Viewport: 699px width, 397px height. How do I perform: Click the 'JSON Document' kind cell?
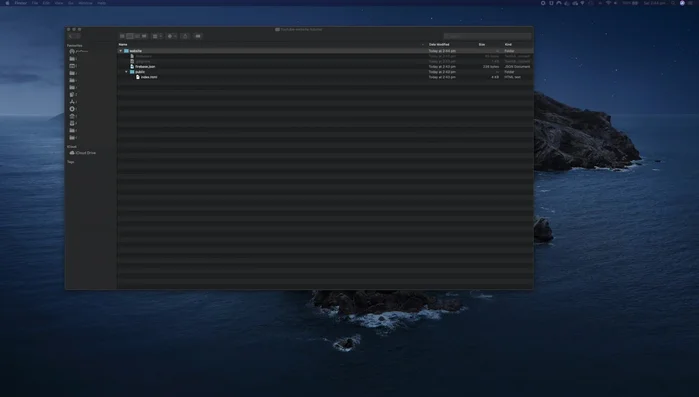pos(517,66)
